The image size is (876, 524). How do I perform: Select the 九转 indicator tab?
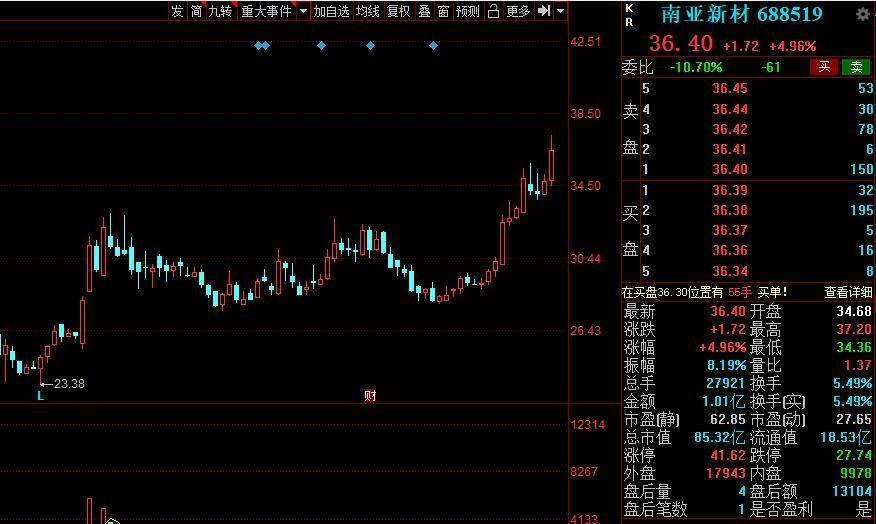click(x=220, y=11)
